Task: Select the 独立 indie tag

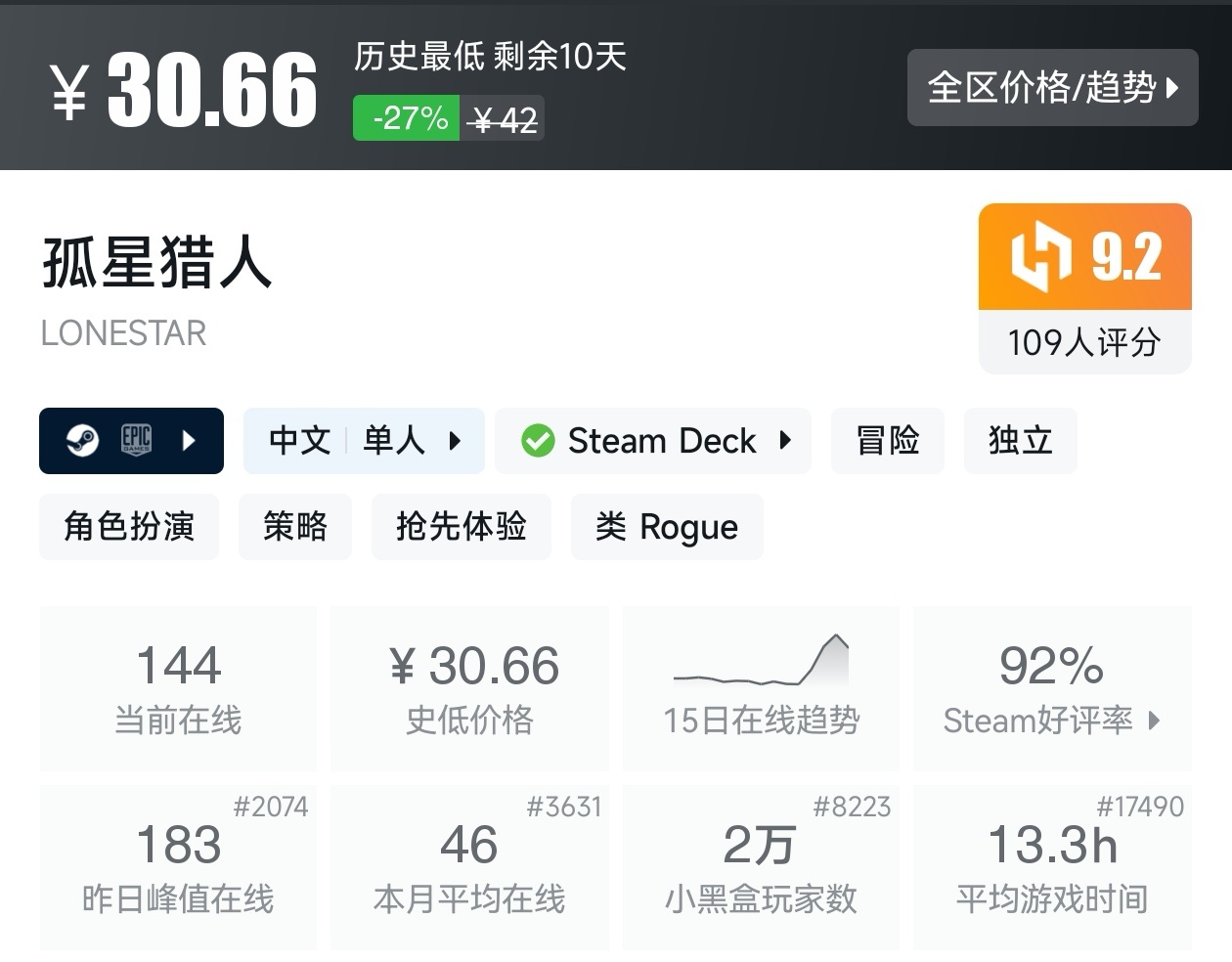Action: [x=1020, y=441]
